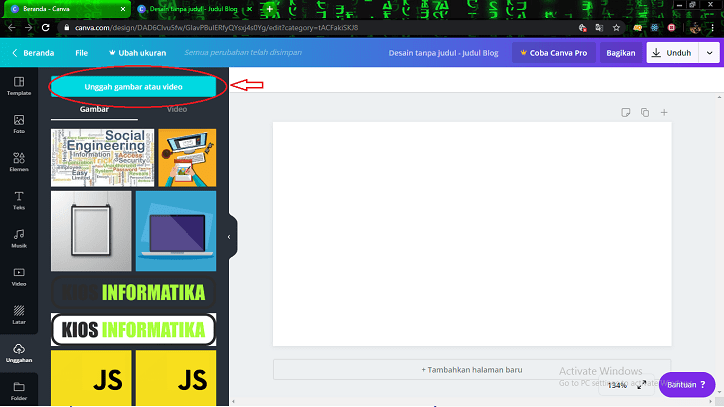
Task: Select the orange desktop illustration thumbnail
Action: [187, 158]
